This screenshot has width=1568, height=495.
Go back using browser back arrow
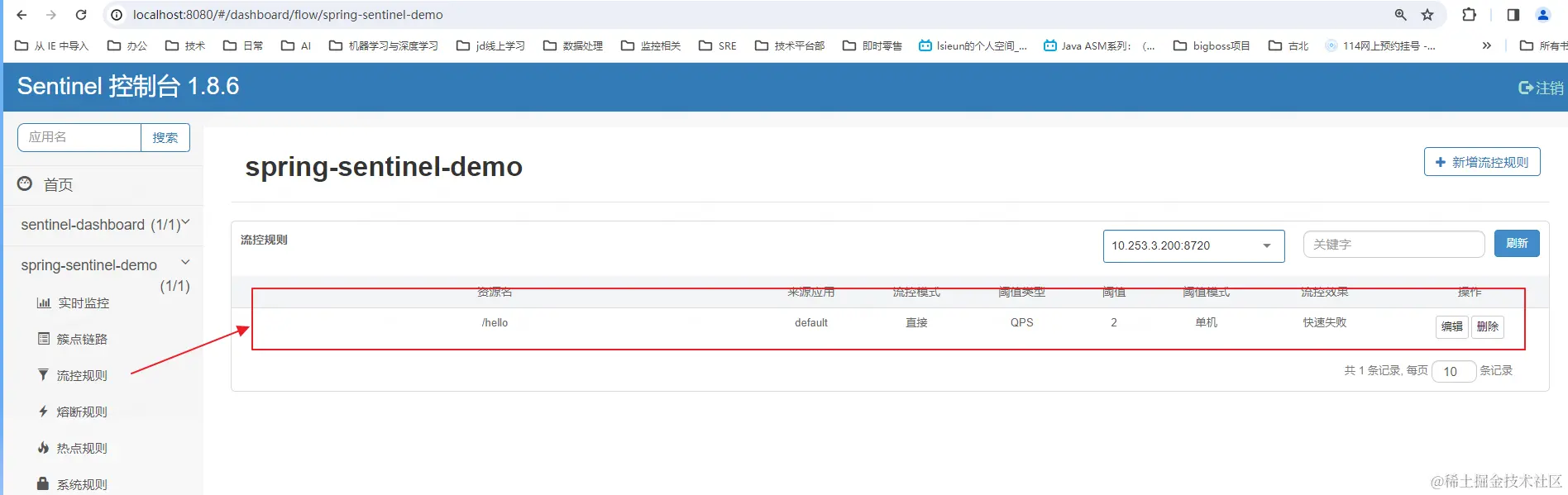tap(22, 15)
